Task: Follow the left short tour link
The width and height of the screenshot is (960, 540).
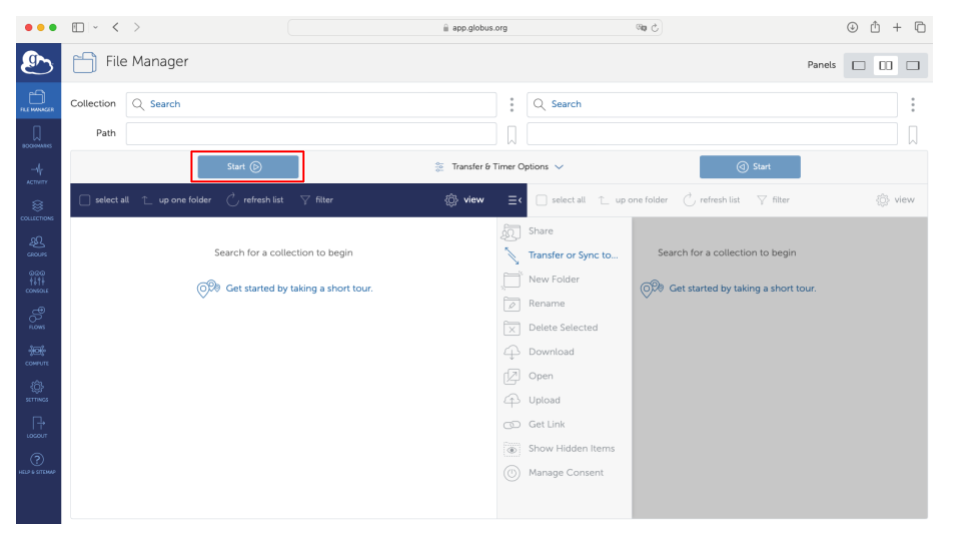Action: (x=298, y=288)
